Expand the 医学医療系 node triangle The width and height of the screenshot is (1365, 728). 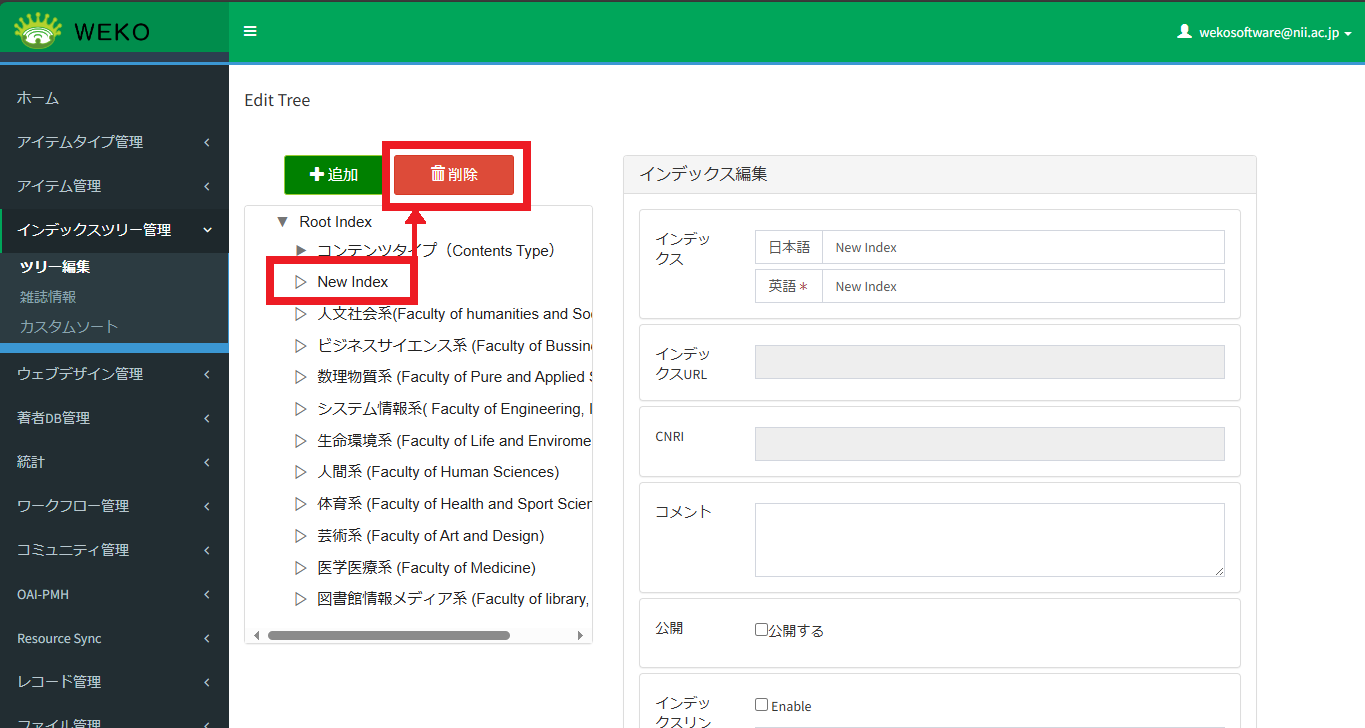[301, 568]
